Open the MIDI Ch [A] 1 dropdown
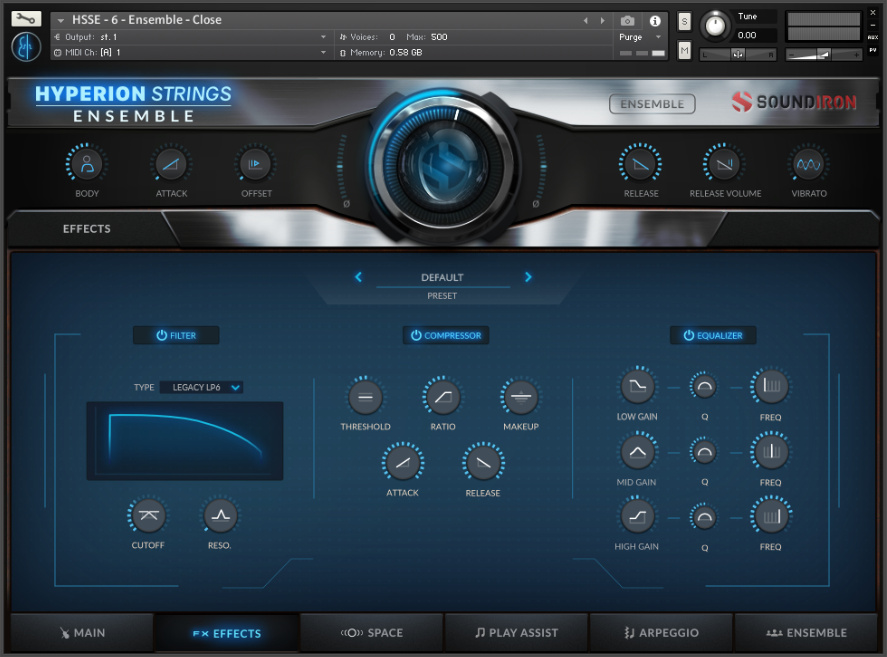The width and height of the screenshot is (887, 657). click(x=190, y=52)
